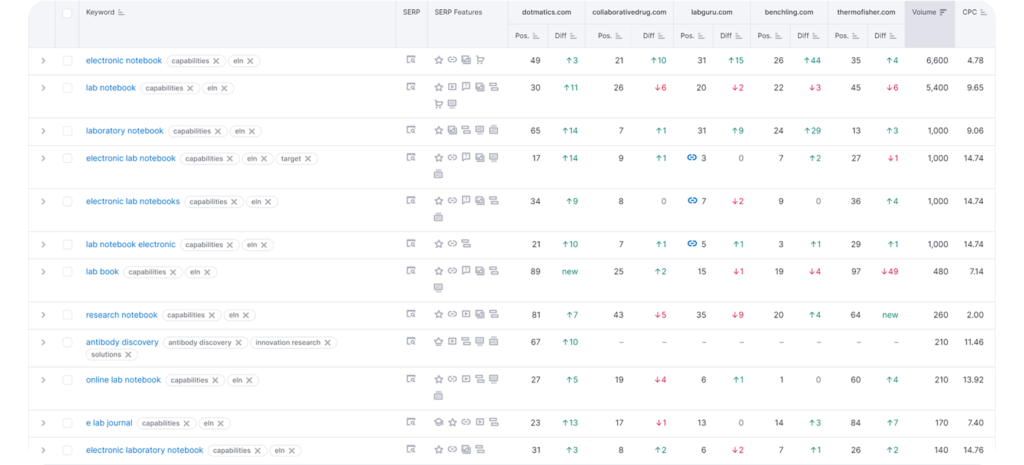1024x465 pixels.
Task: Open SERP view for antibody discovery row
Action: click(x=411, y=341)
